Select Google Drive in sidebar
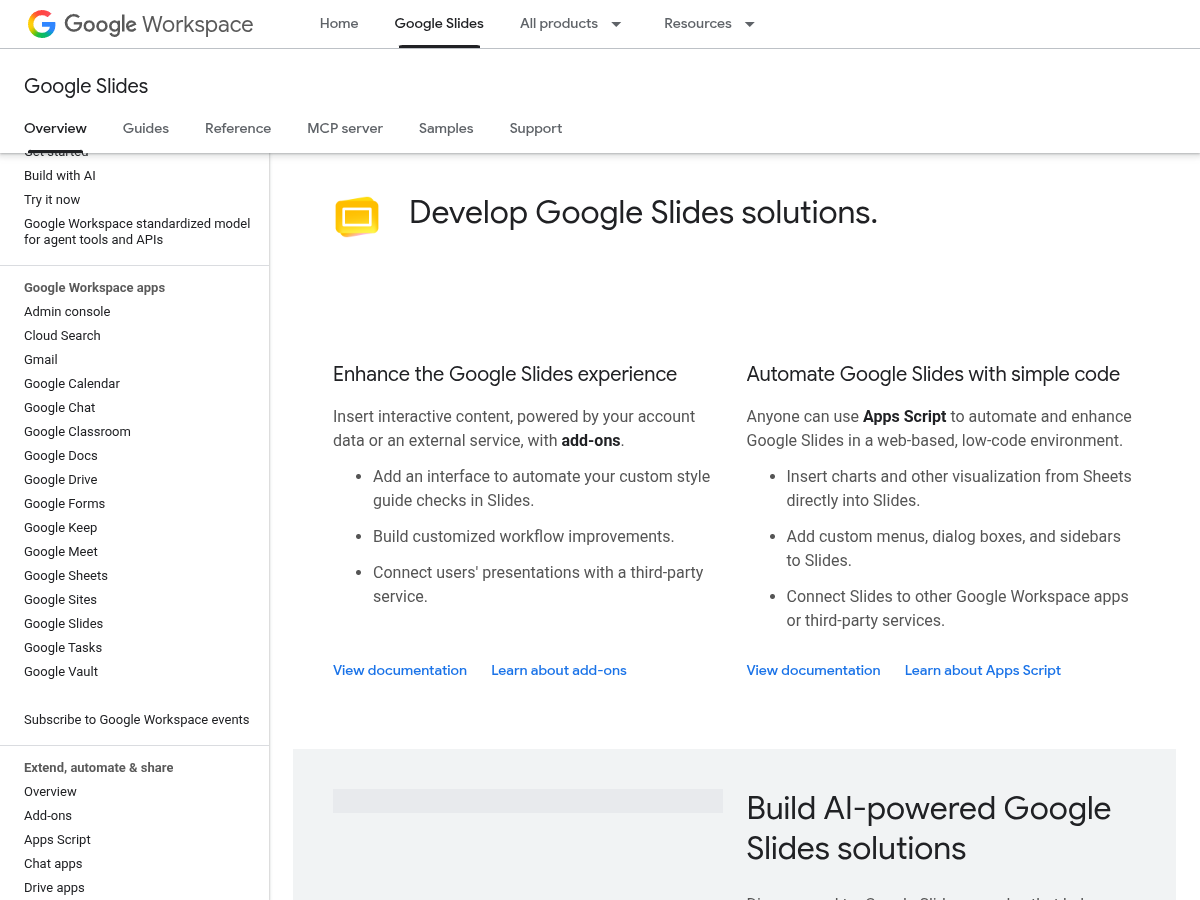Image resolution: width=1200 pixels, height=900 pixels. pos(61,479)
